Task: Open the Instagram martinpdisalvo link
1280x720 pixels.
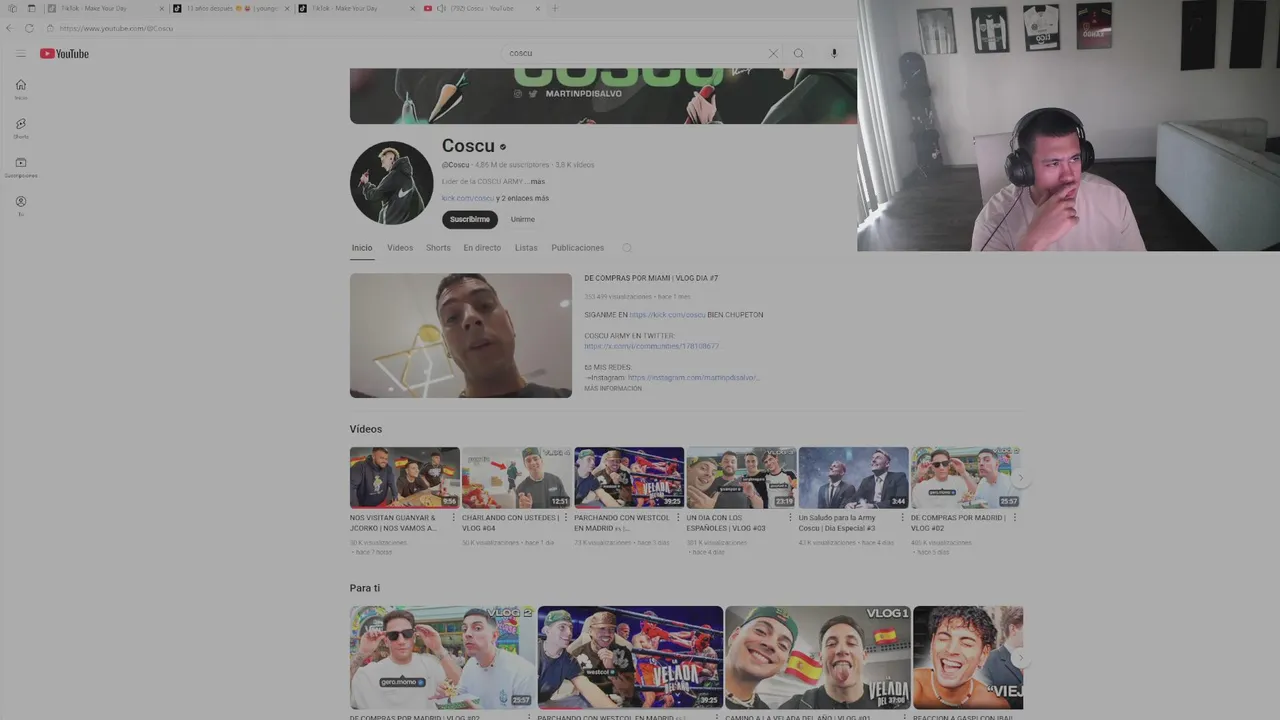Action: pos(694,378)
